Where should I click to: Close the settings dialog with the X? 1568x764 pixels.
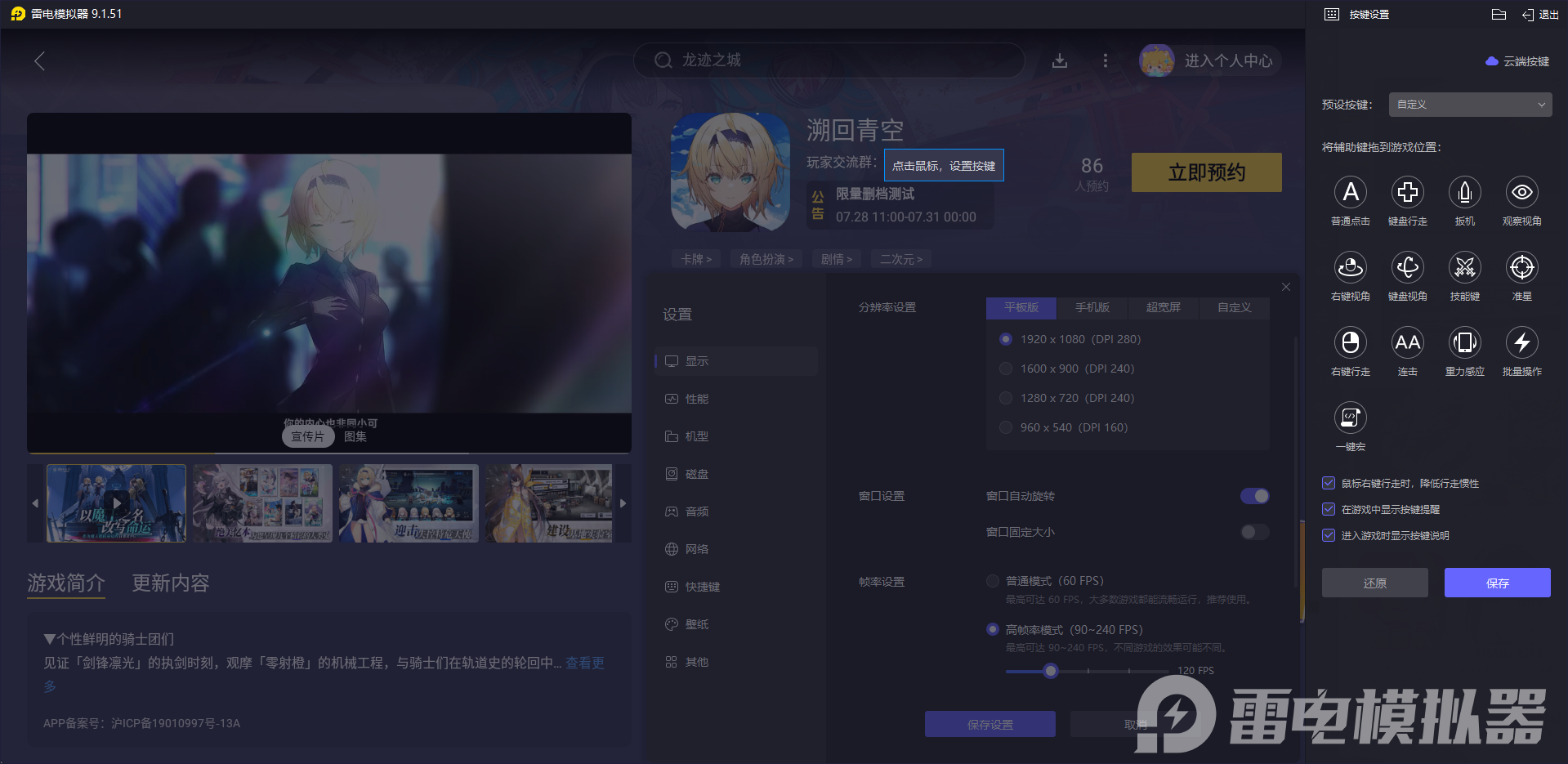(1286, 287)
